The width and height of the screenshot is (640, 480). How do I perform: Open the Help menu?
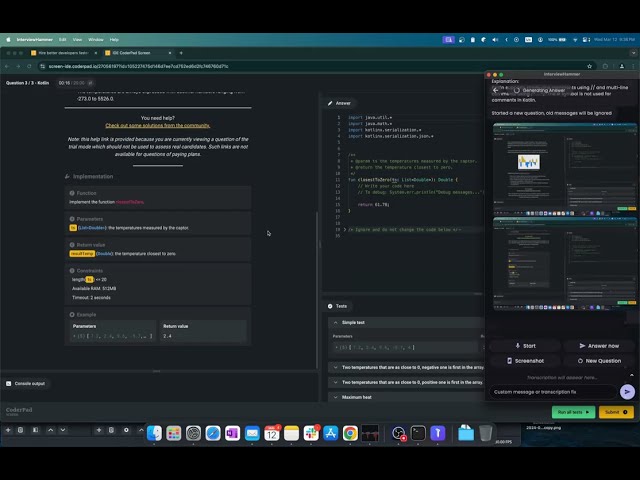(114, 40)
